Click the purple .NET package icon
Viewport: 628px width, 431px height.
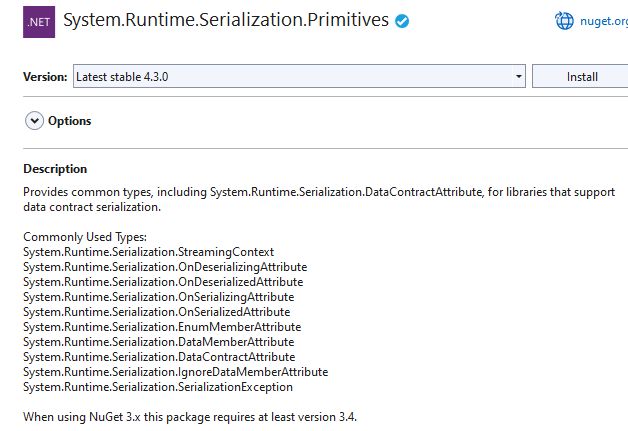tap(39, 22)
